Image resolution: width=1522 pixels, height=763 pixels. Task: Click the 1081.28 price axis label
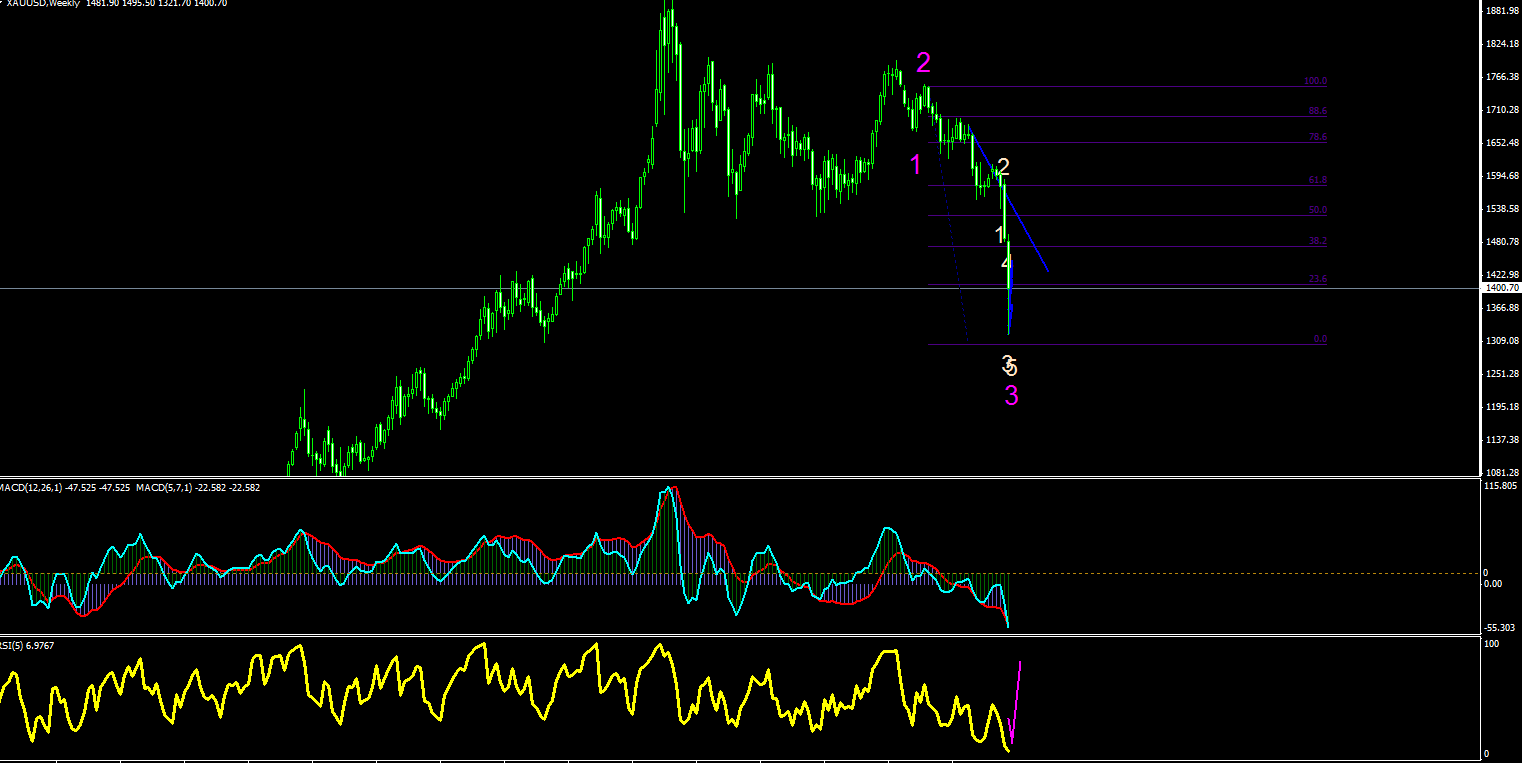tap(1503, 472)
